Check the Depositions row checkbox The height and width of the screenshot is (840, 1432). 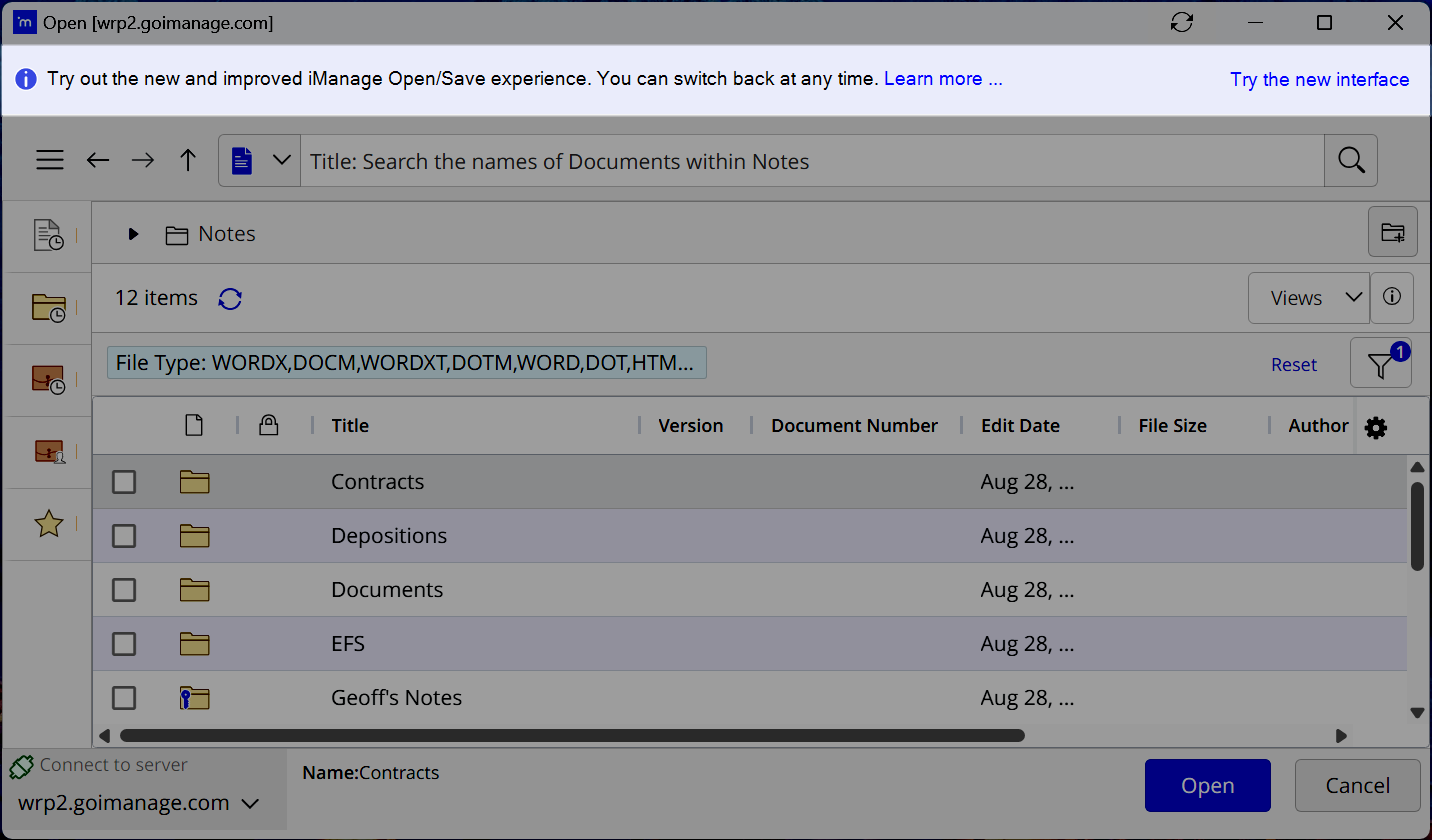[x=123, y=535]
